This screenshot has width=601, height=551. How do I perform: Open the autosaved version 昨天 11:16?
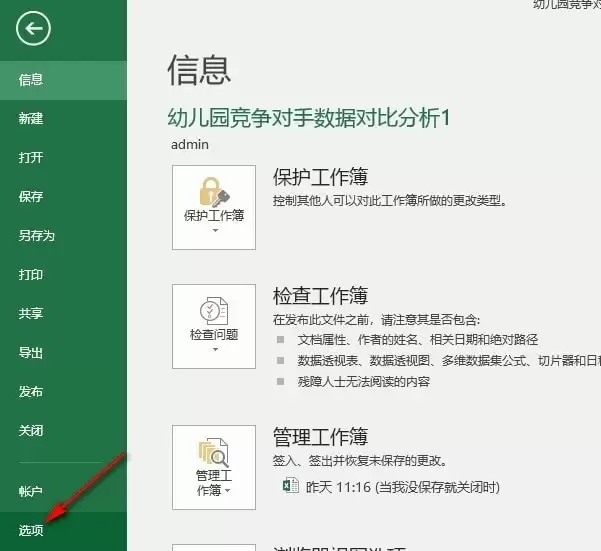coord(402,487)
